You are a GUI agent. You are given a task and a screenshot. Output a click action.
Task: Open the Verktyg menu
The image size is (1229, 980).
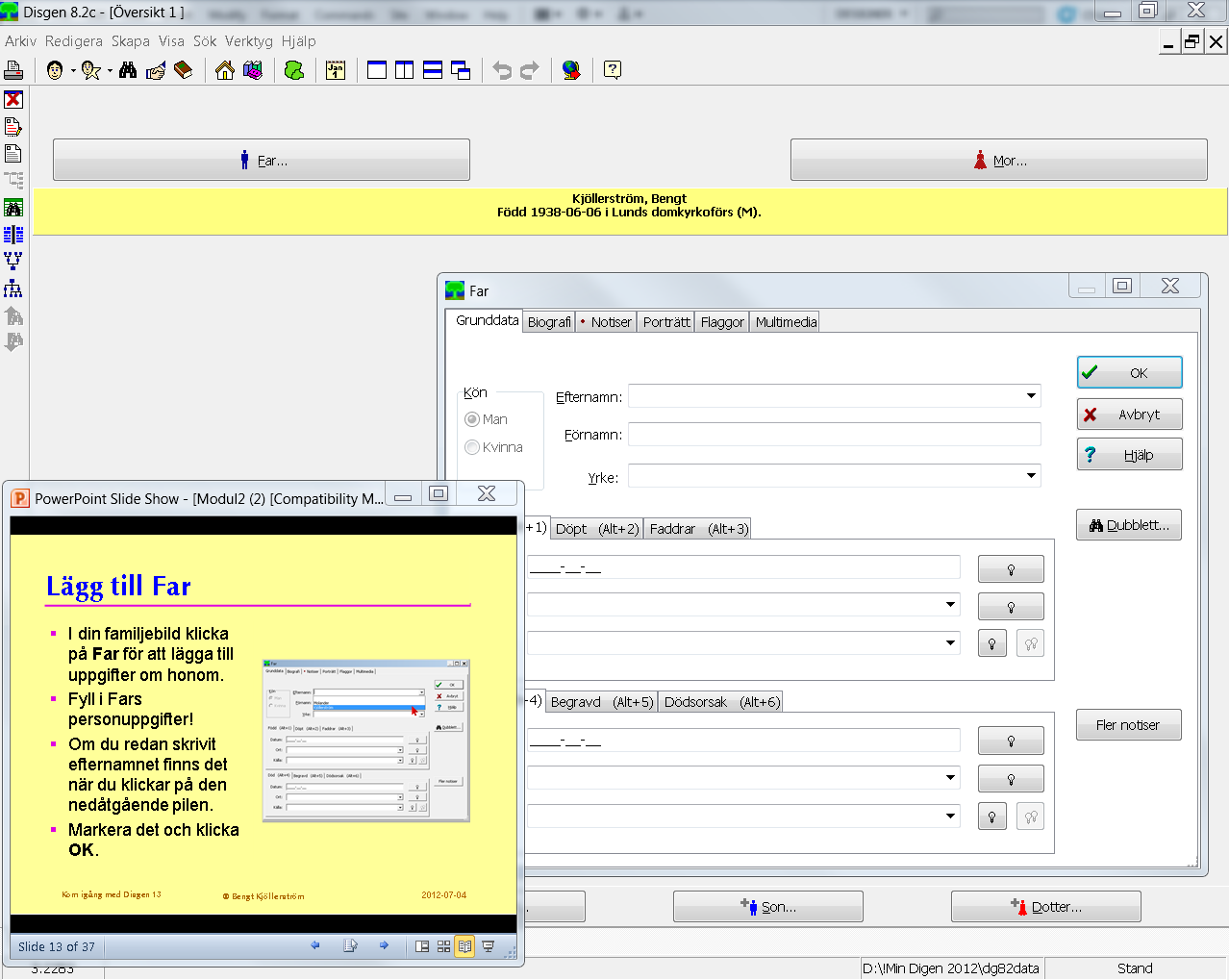pyautogui.click(x=249, y=41)
